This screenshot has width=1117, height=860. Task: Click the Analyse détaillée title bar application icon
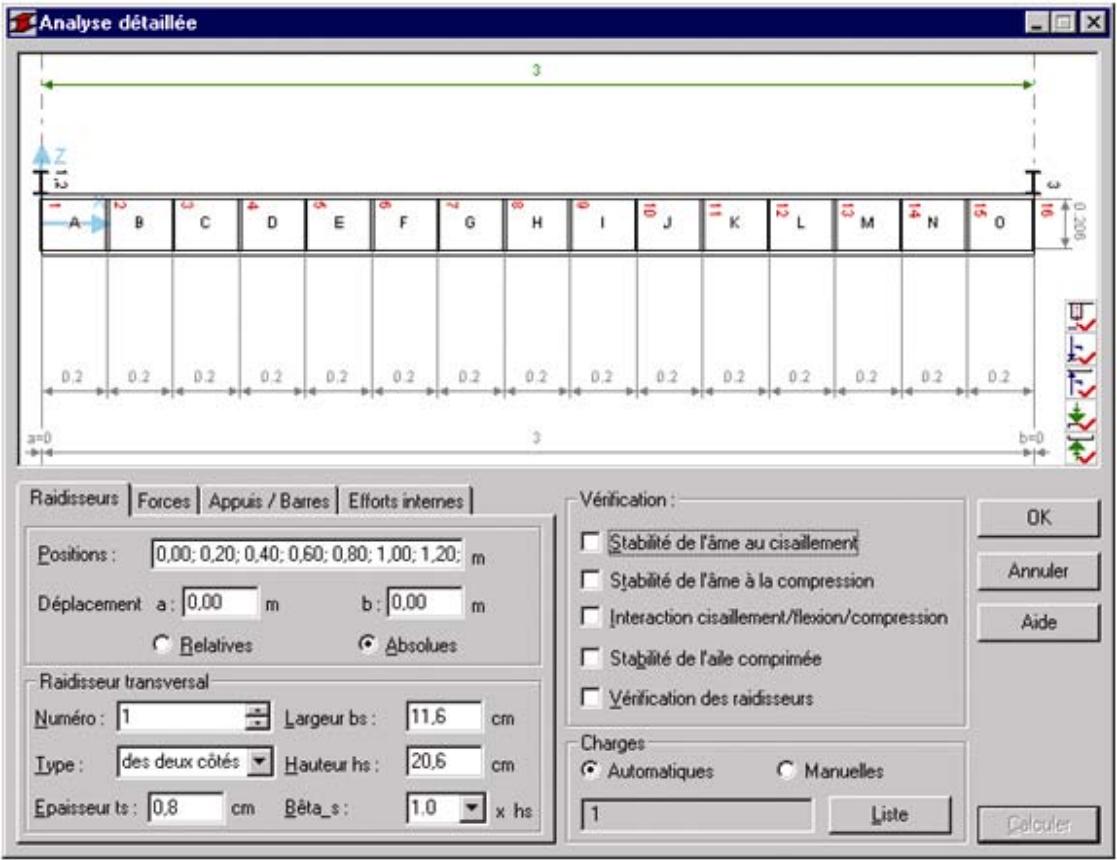tap(21, 23)
